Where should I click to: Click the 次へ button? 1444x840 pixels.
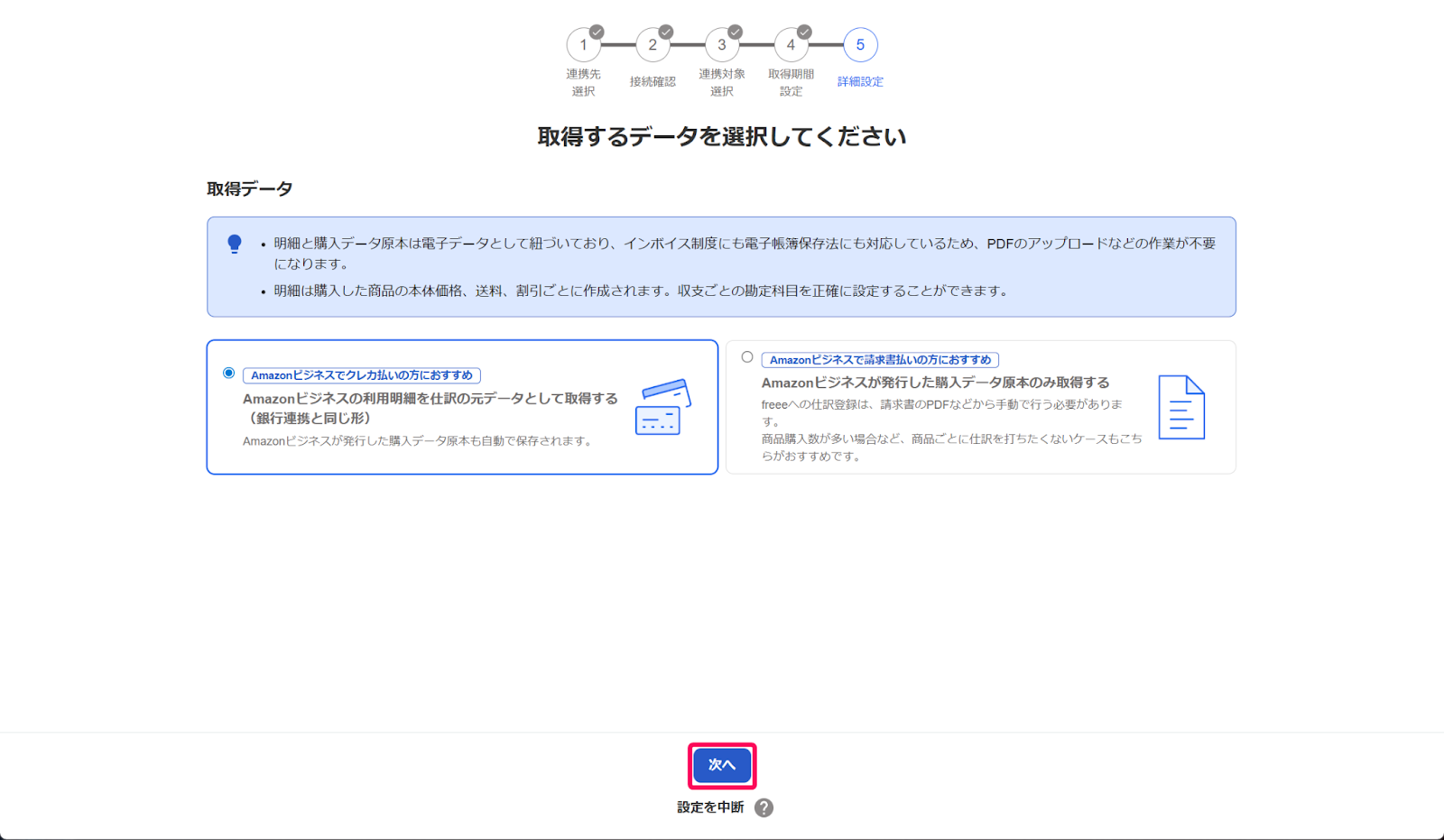722,765
